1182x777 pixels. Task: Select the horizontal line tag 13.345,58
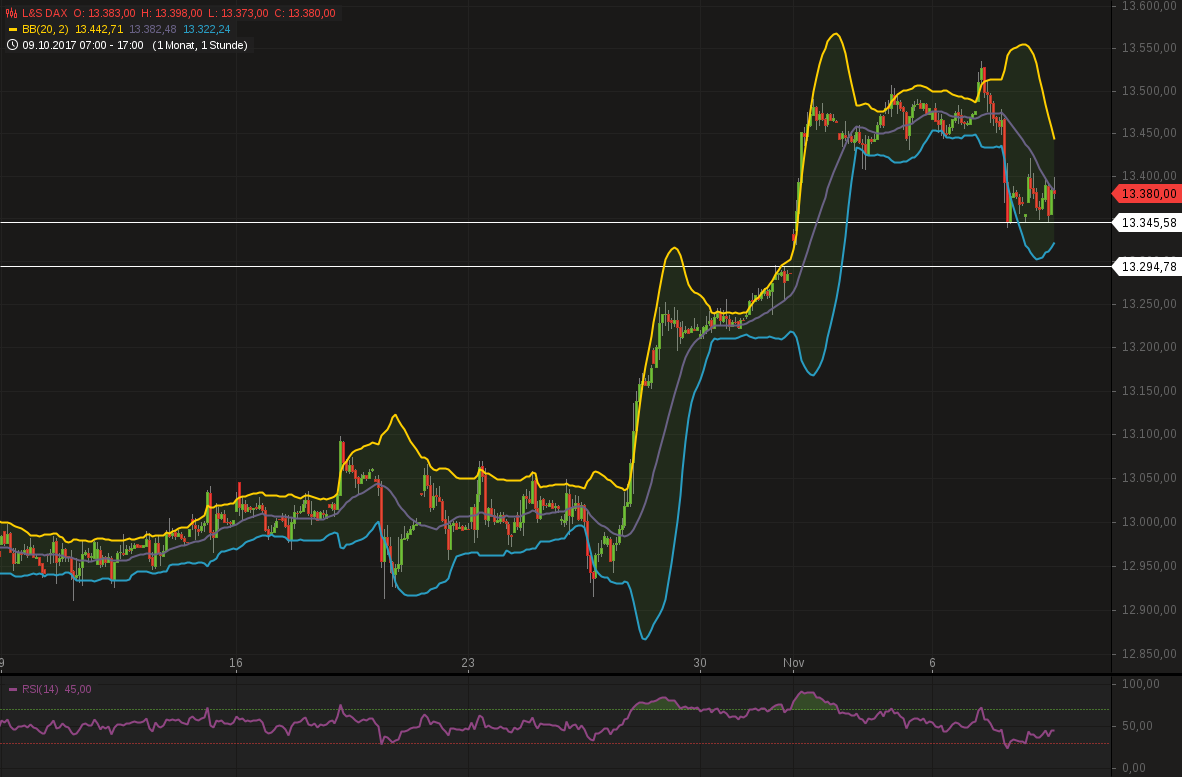pos(1147,223)
